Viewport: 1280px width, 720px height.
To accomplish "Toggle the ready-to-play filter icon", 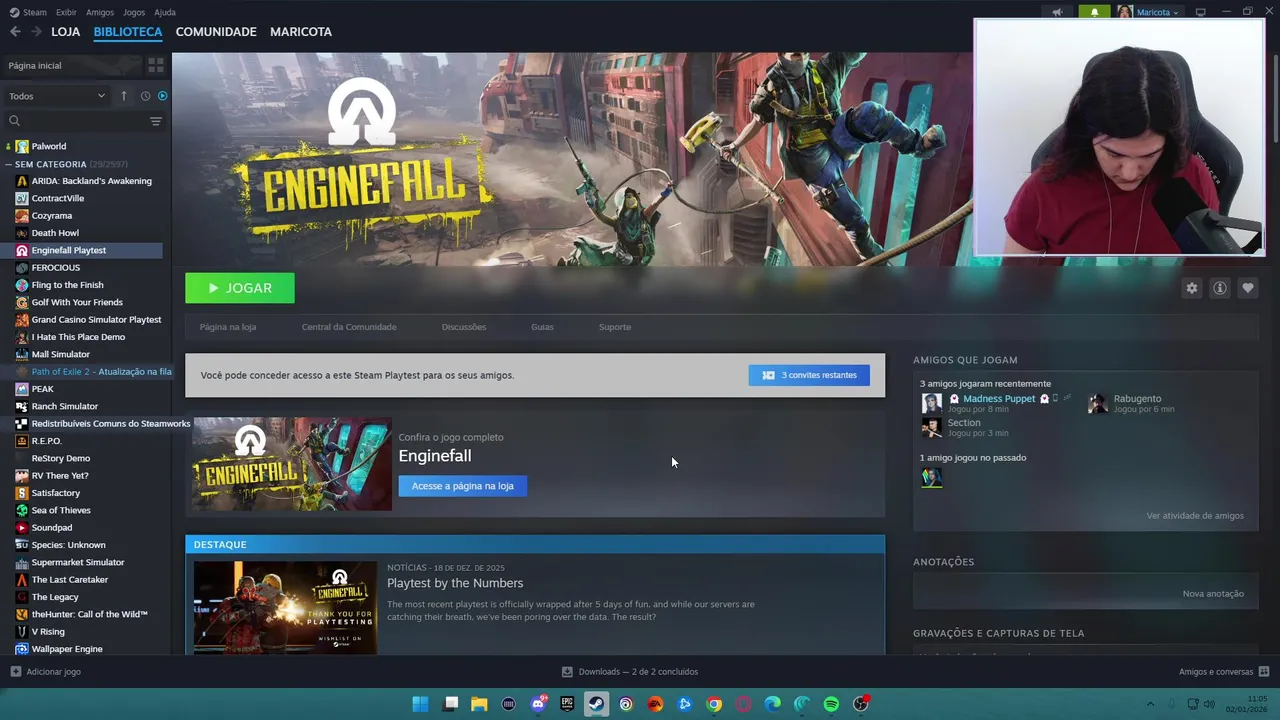I will (162, 96).
